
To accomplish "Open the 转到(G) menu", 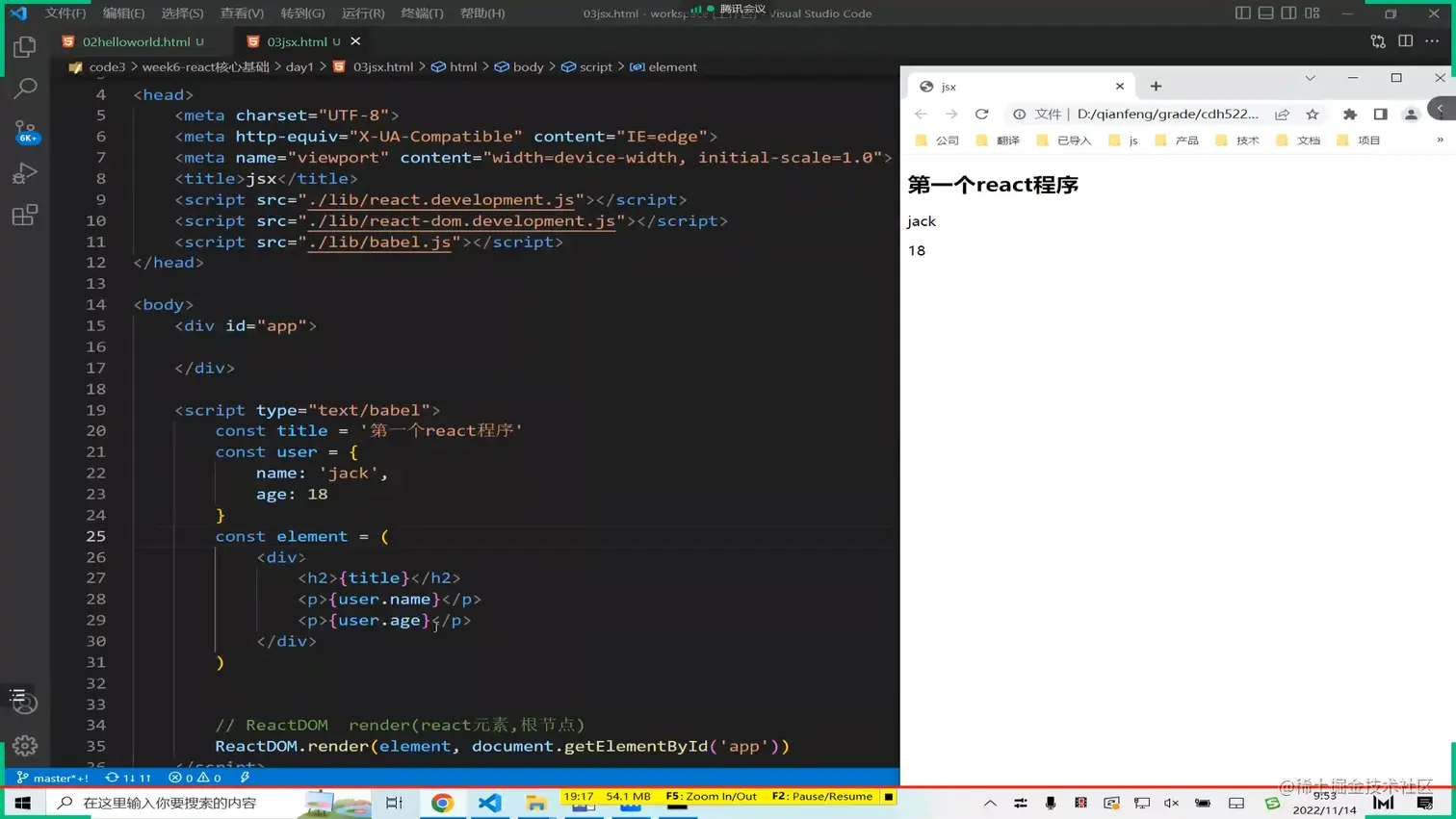I will [x=302, y=13].
